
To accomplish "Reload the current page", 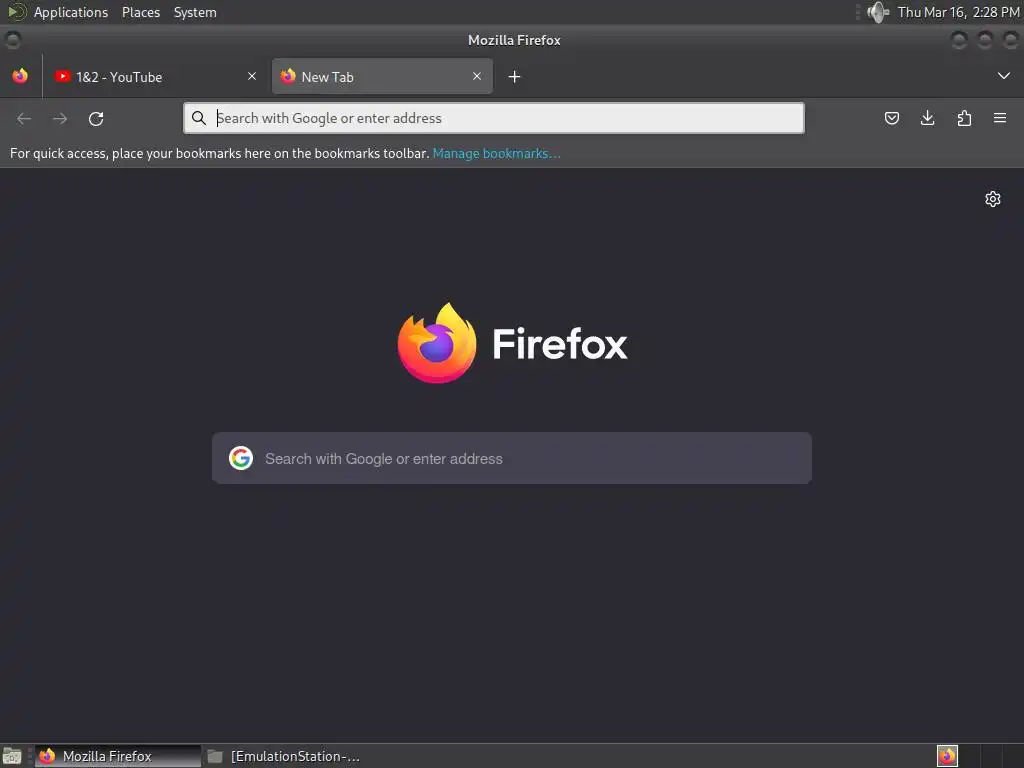I will click(96, 118).
